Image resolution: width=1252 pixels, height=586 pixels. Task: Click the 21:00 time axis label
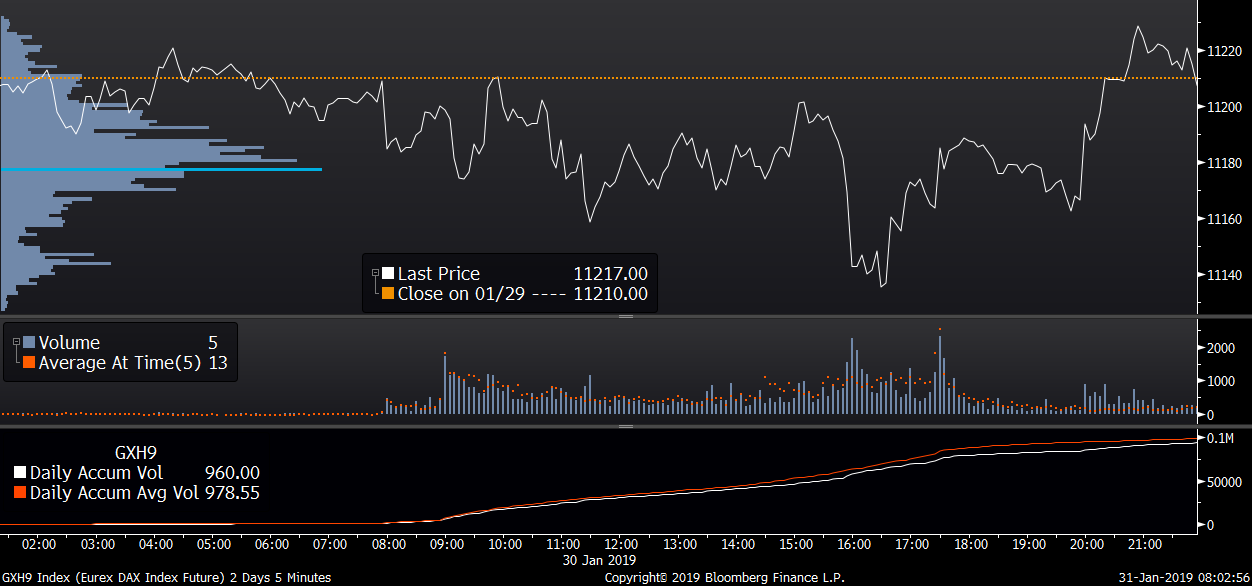(x=1145, y=544)
